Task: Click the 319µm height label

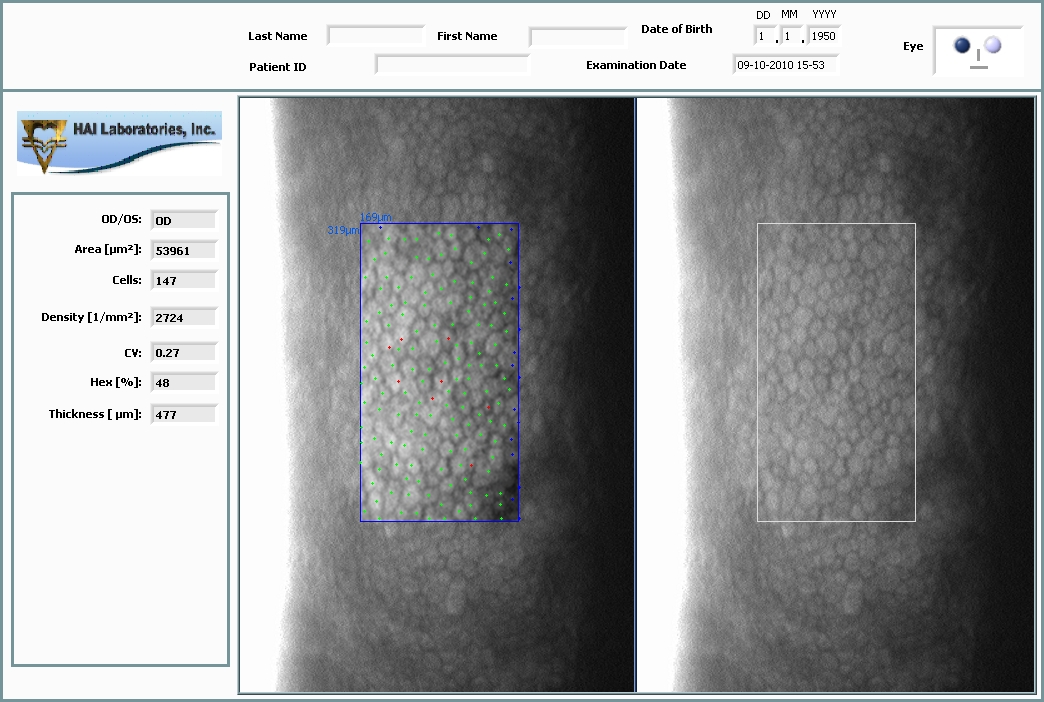Action: pos(343,230)
